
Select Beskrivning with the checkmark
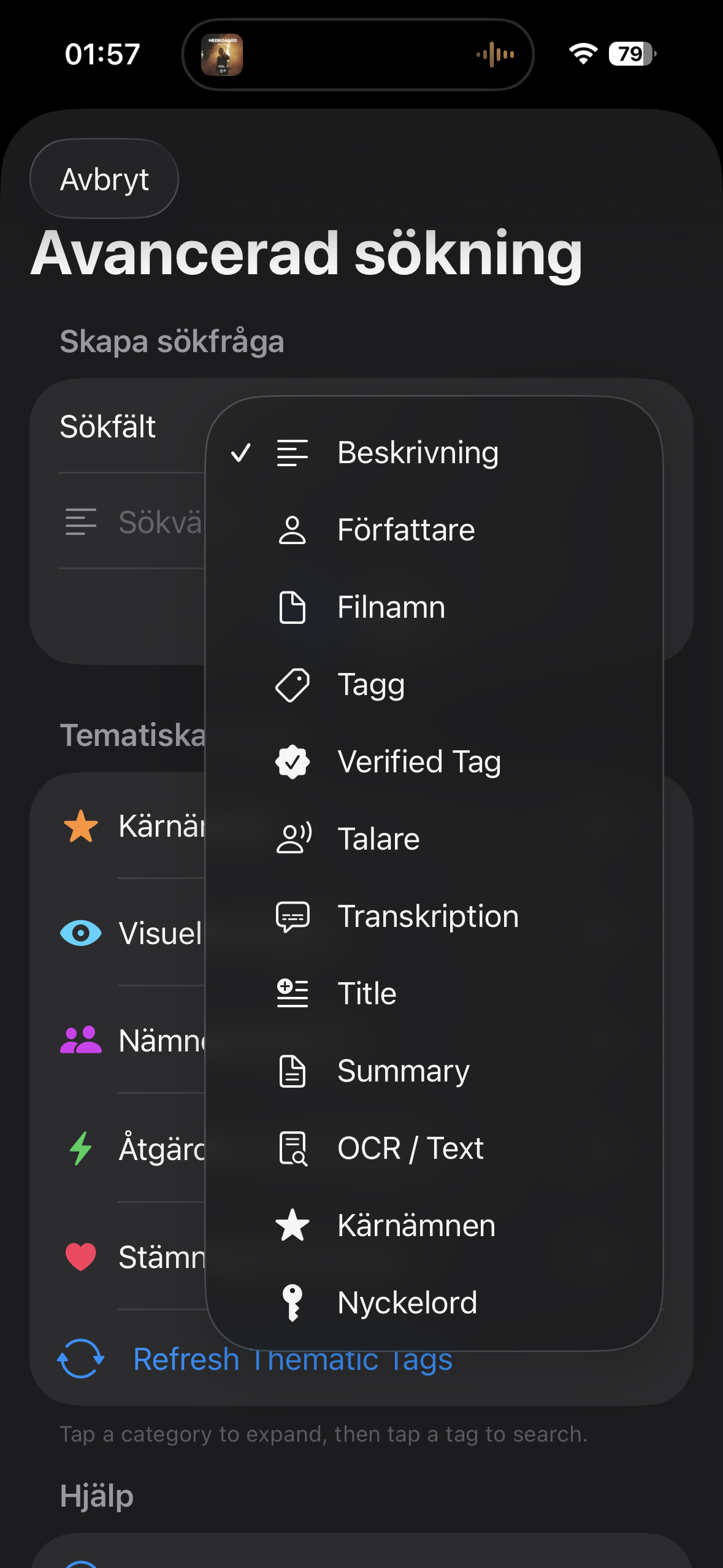pyautogui.click(x=417, y=453)
